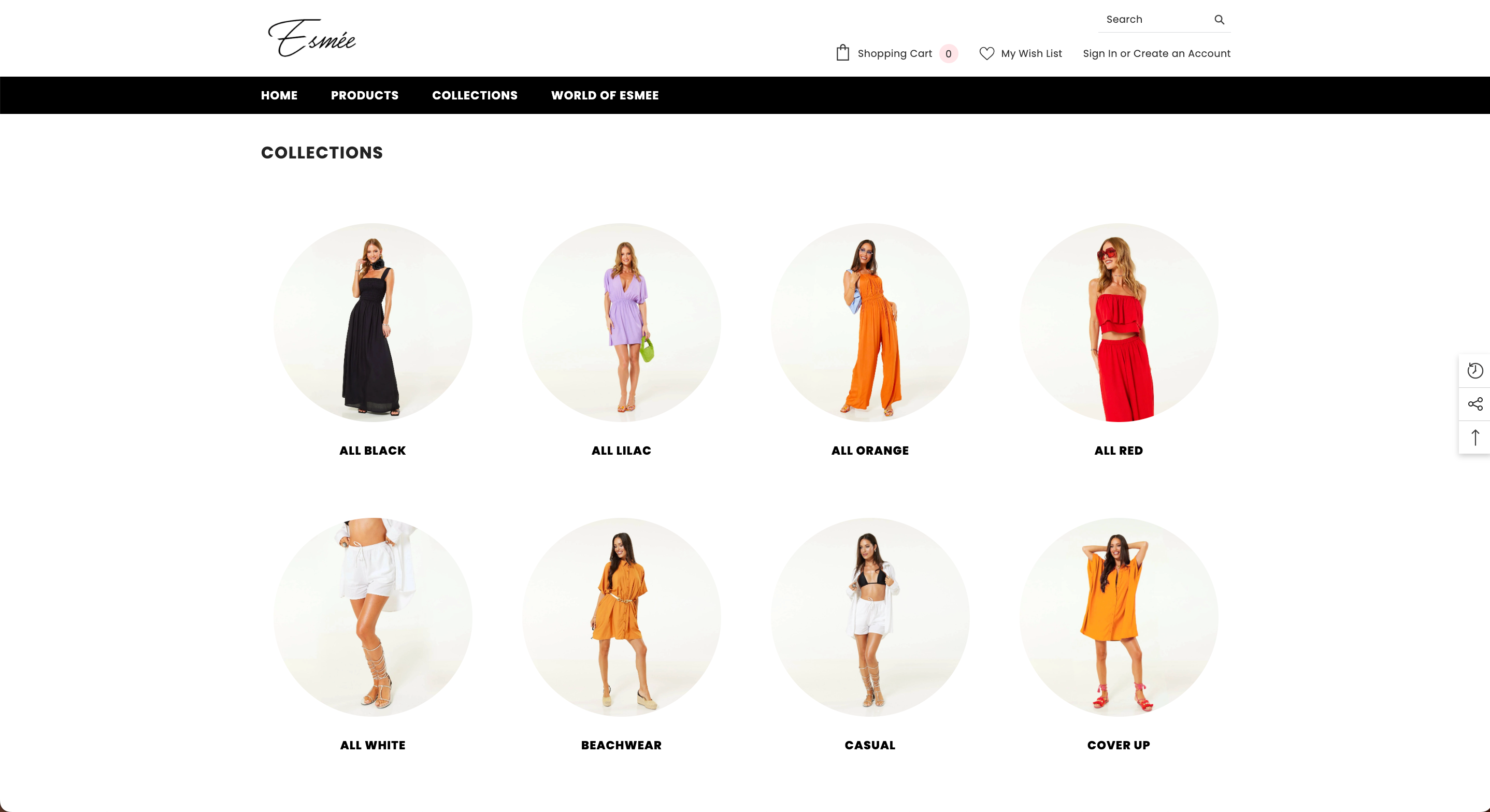
Task: Open the recently viewed clock icon
Action: [1474, 371]
